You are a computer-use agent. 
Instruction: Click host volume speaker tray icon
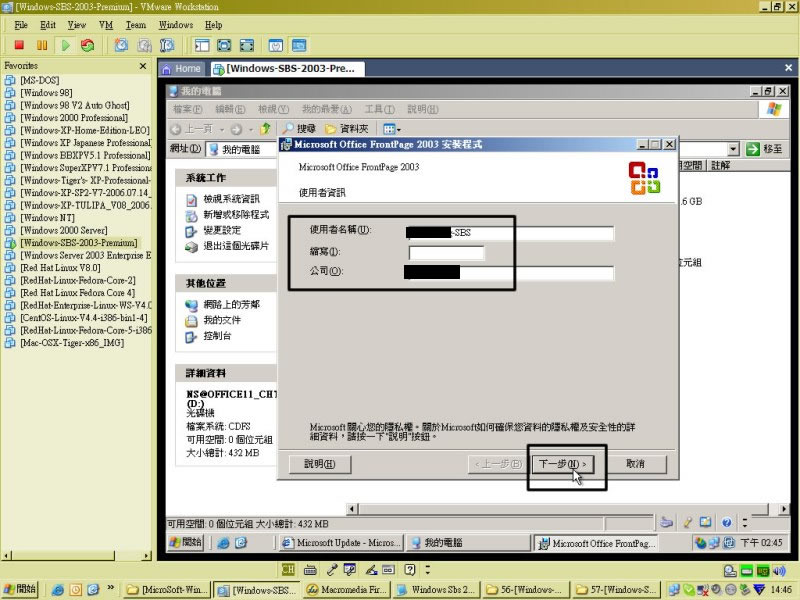[x=779, y=571]
